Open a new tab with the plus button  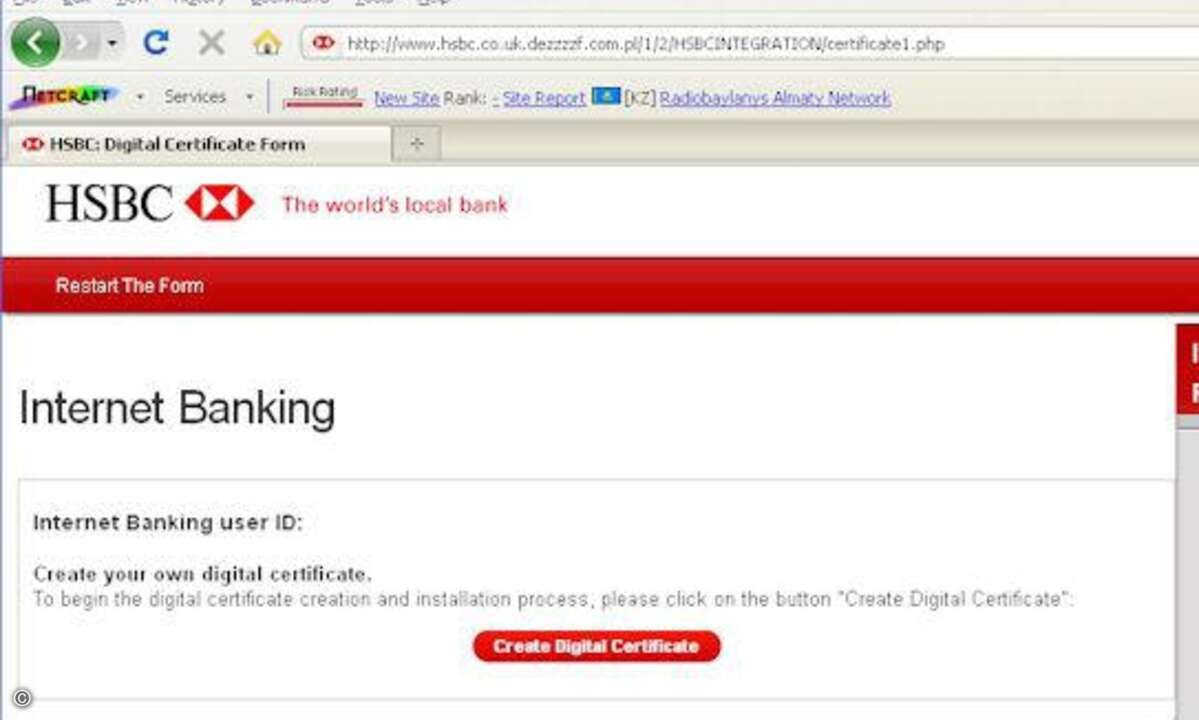pyautogui.click(x=417, y=144)
